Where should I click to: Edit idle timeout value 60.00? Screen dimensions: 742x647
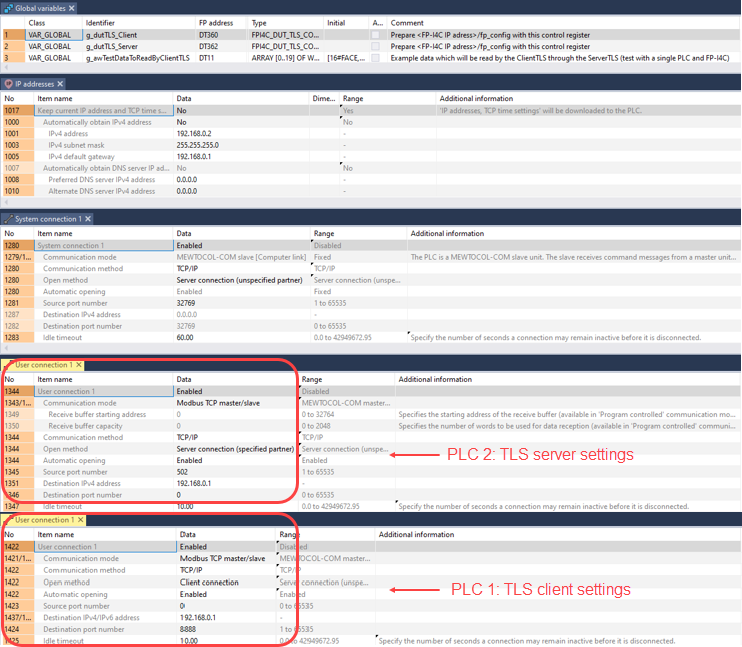click(x=241, y=337)
